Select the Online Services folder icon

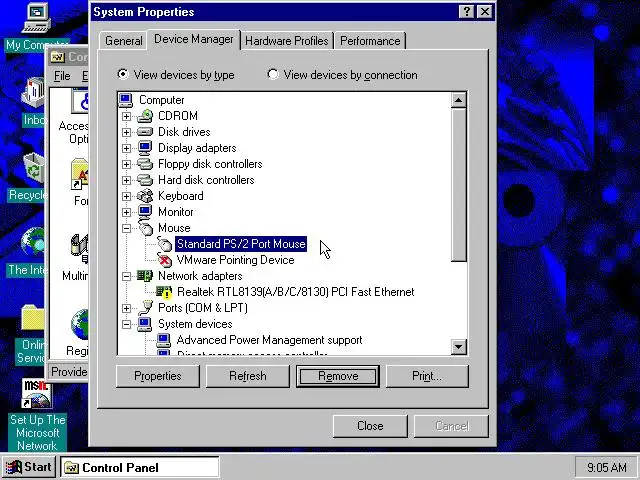tap(33, 318)
